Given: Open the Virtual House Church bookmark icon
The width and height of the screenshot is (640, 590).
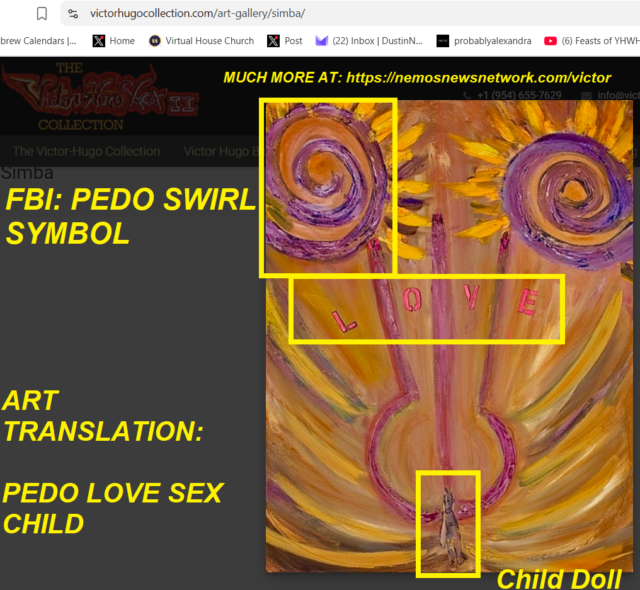Looking at the screenshot, I should coord(155,41).
